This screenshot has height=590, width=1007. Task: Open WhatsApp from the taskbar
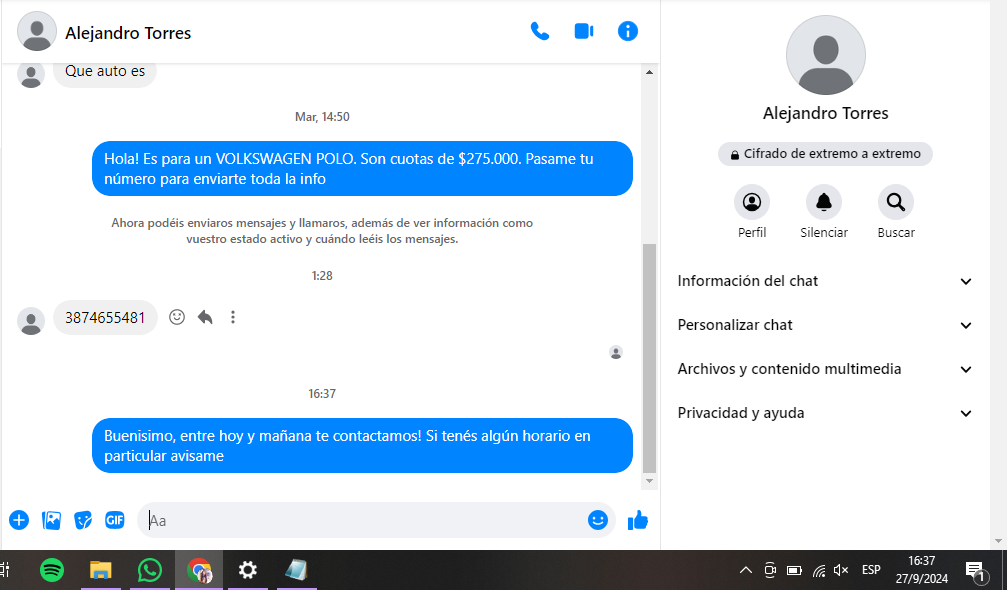pos(150,570)
